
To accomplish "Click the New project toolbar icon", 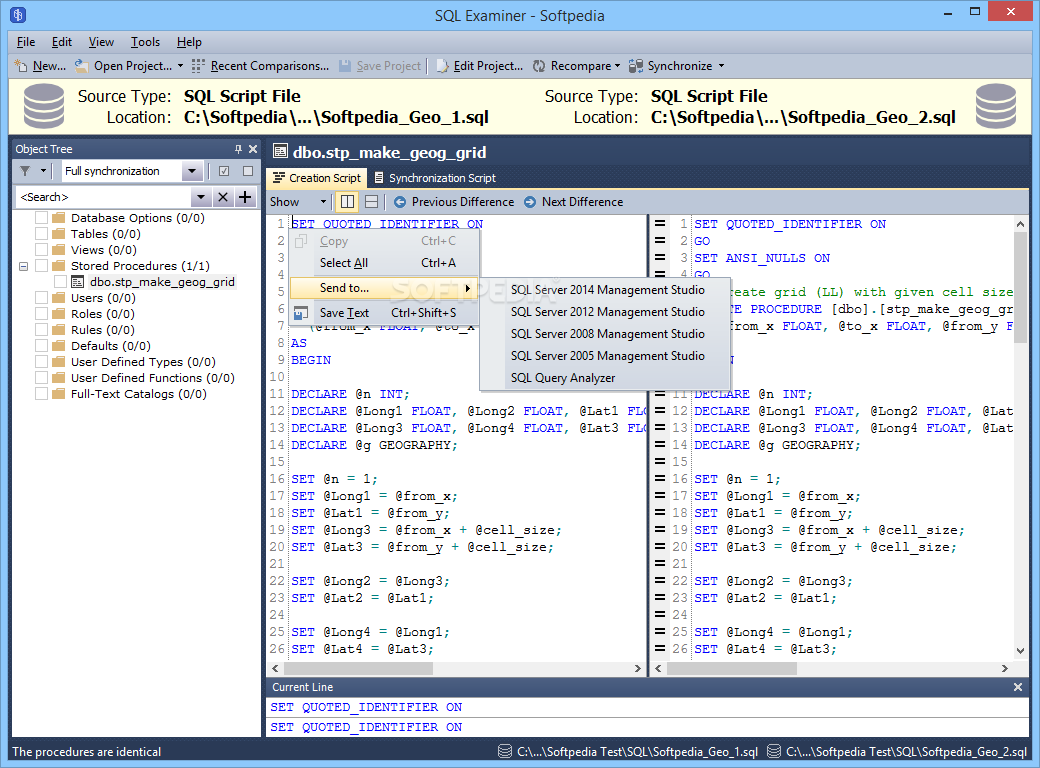I will click(21, 66).
